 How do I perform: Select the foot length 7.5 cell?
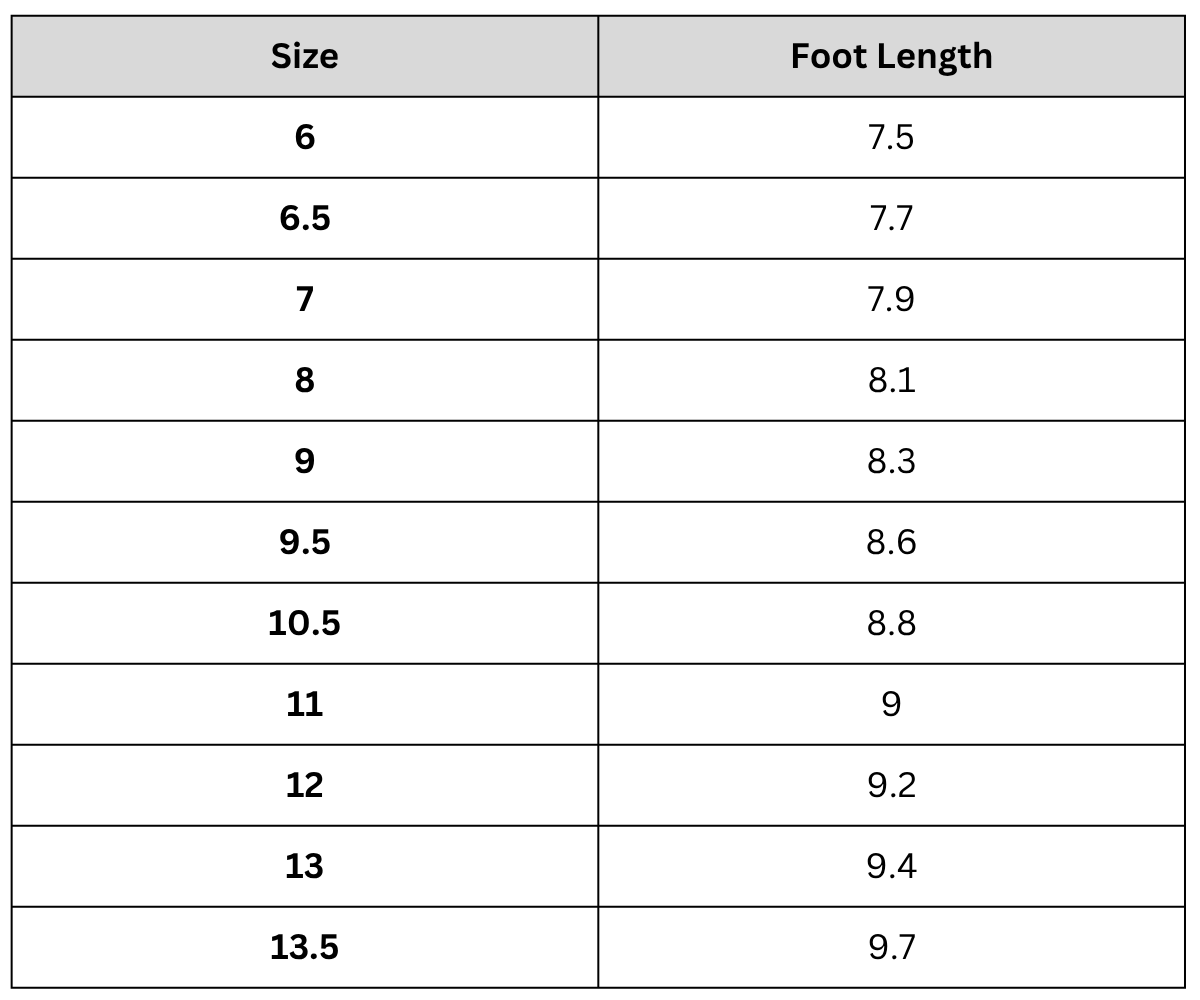891,137
